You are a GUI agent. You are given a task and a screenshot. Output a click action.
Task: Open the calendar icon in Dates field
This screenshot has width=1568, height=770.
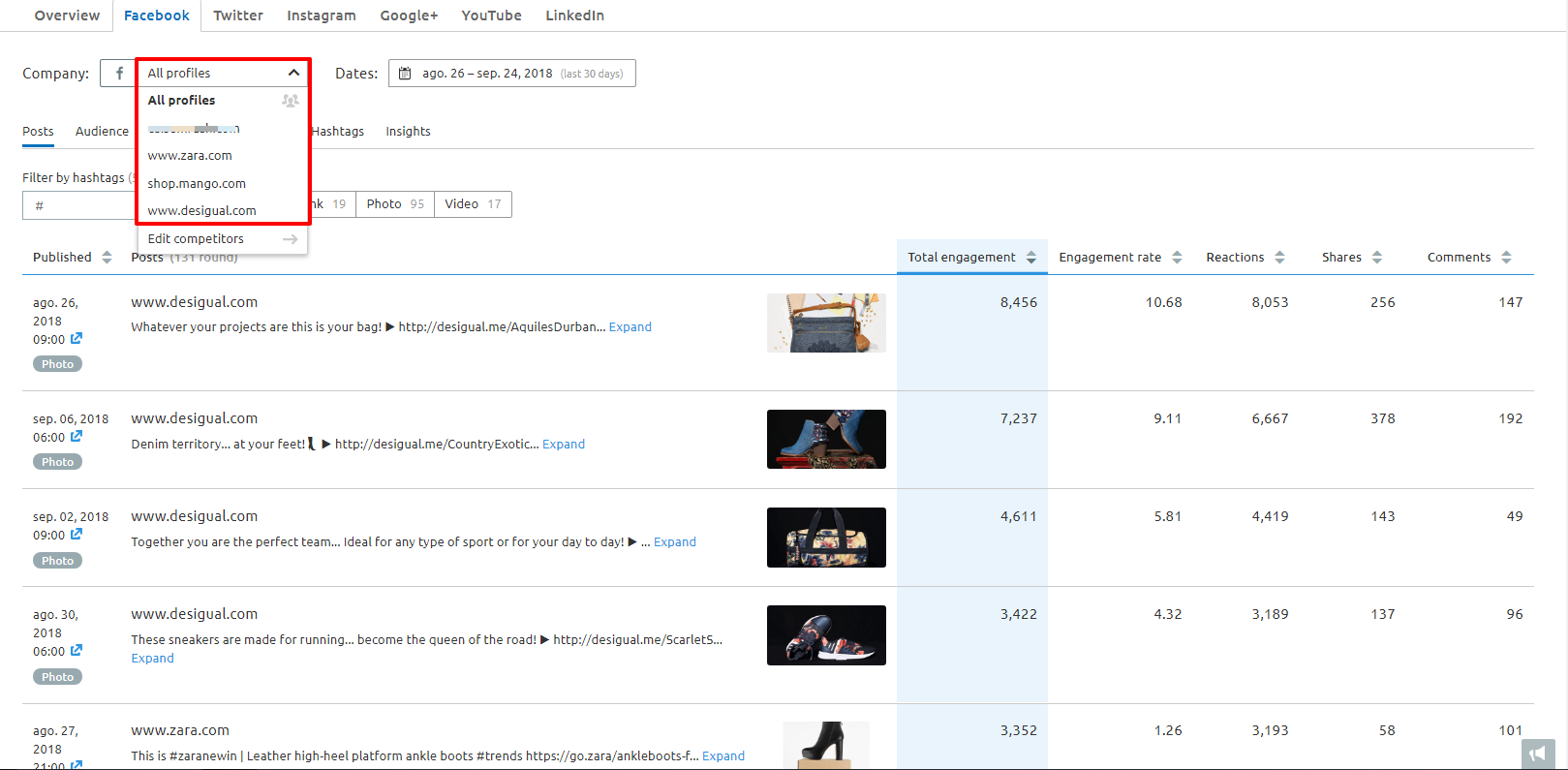pos(405,74)
